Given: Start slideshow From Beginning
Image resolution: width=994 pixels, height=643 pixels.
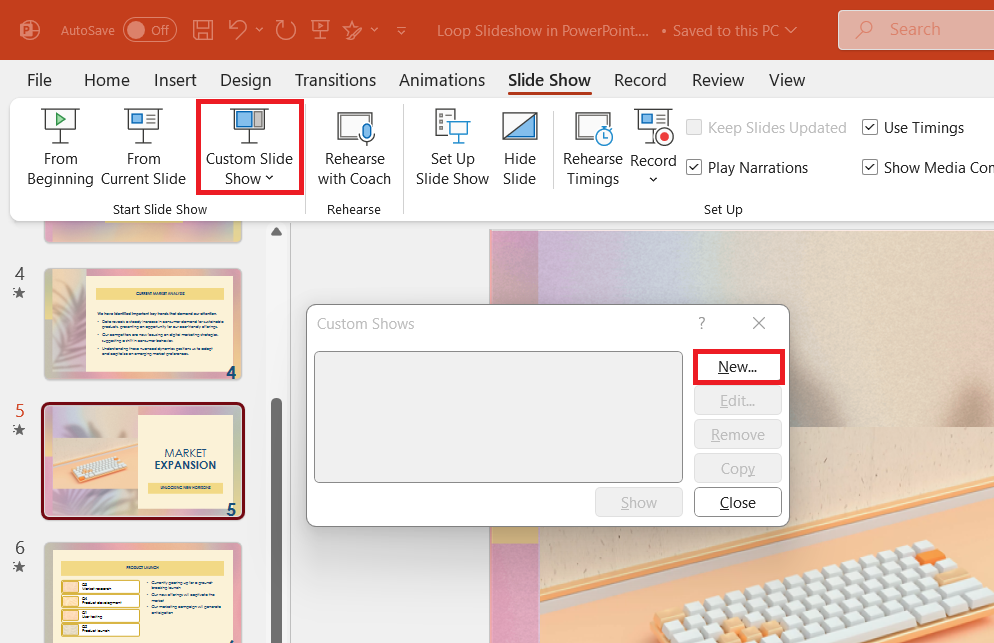Looking at the screenshot, I should [x=60, y=147].
